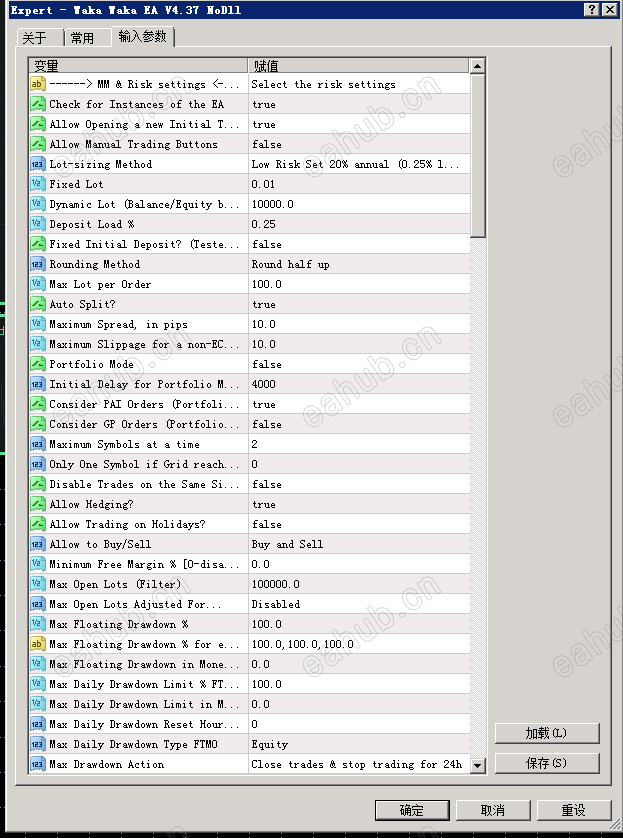Cancel with the 取消 button
This screenshot has height=838, width=623.
(493, 810)
